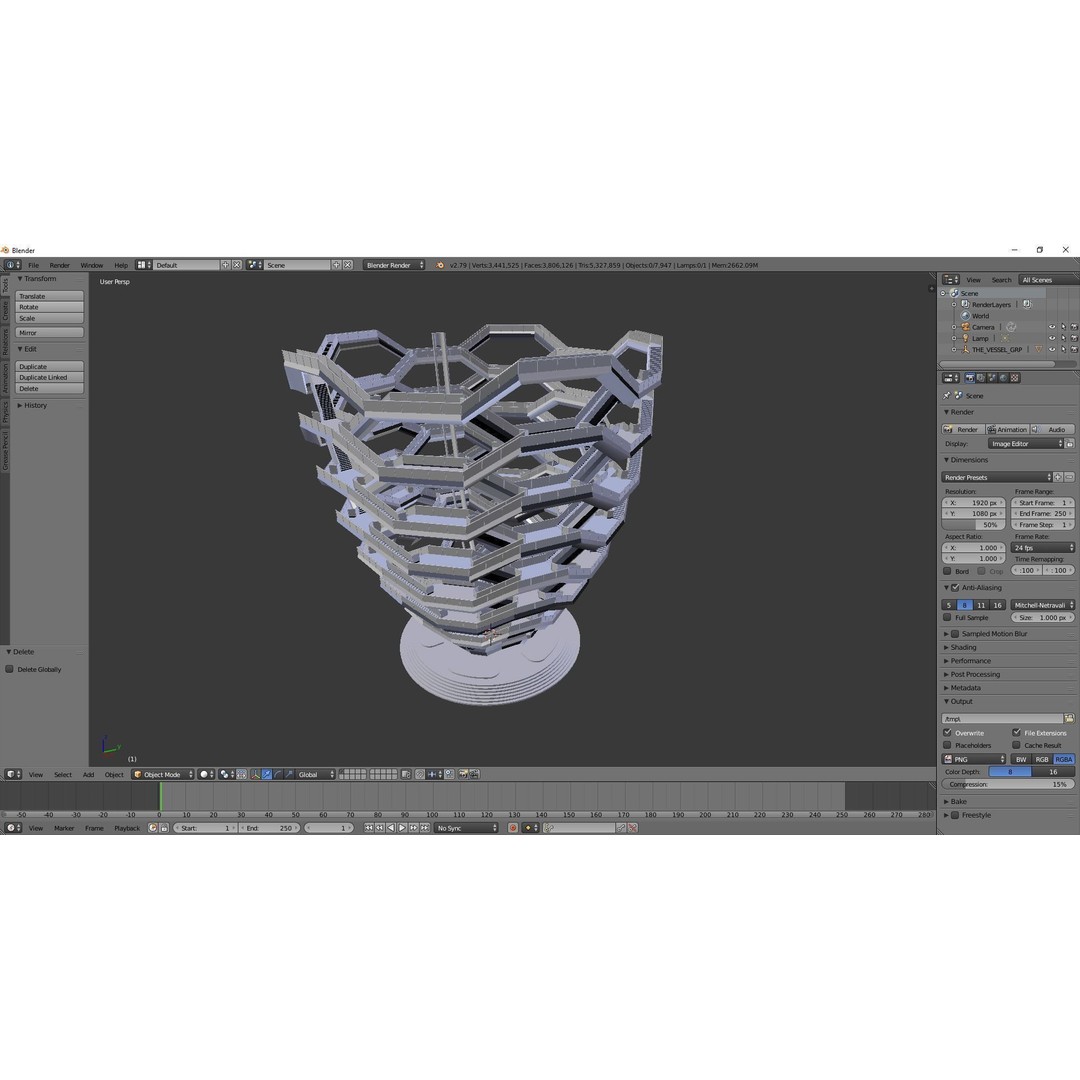Viewport: 1080px width, 1080px height.
Task: Select the translate manipulator arrow icon
Action: 267,774
